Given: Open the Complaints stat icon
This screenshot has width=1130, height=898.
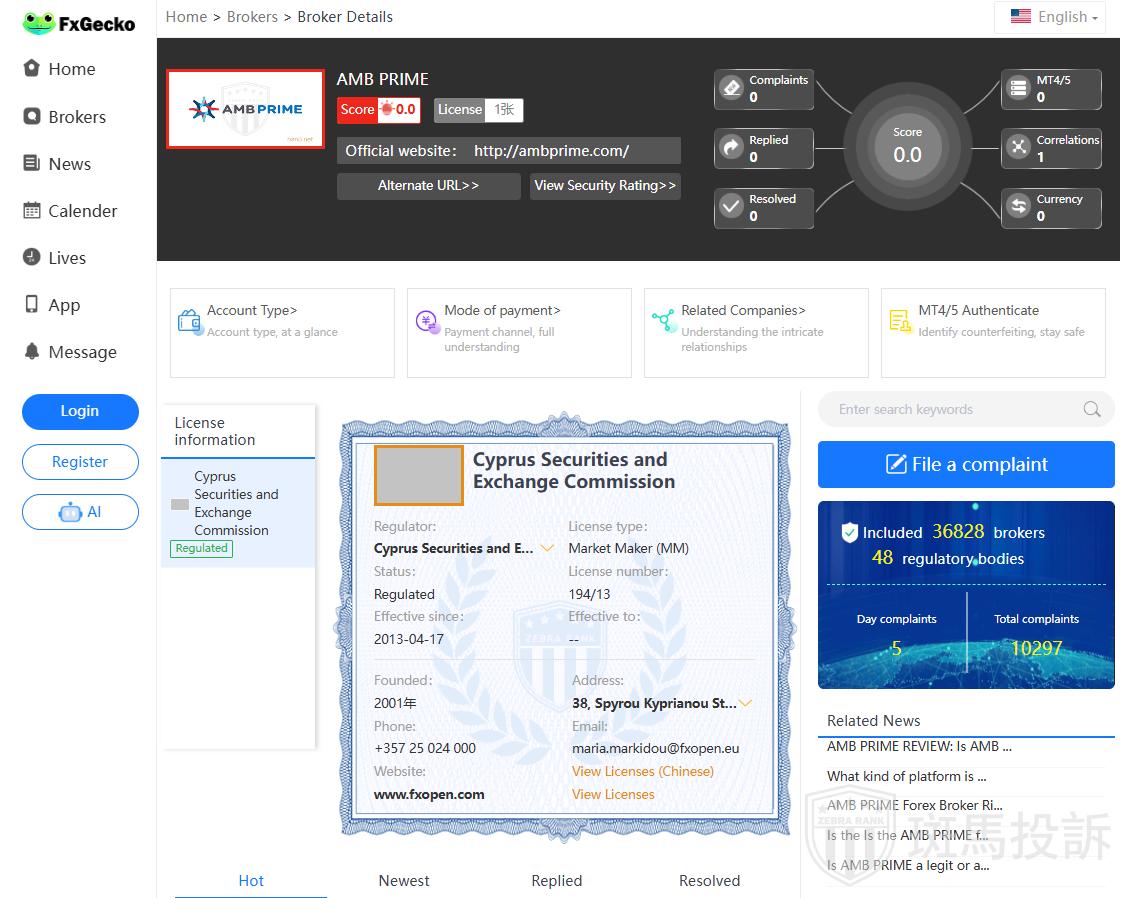Looking at the screenshot, I should coord(731,89).
